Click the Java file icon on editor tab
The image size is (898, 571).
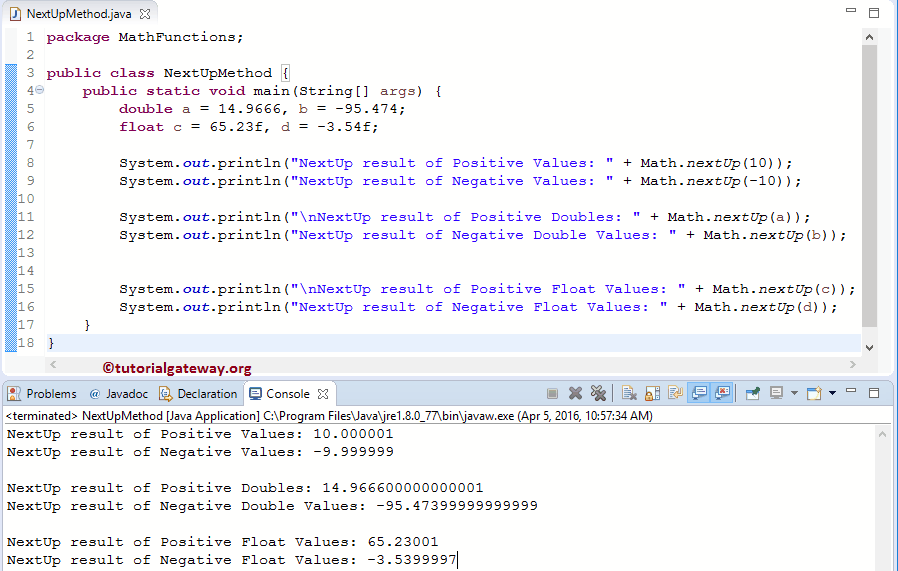click(x=15, y=14)
